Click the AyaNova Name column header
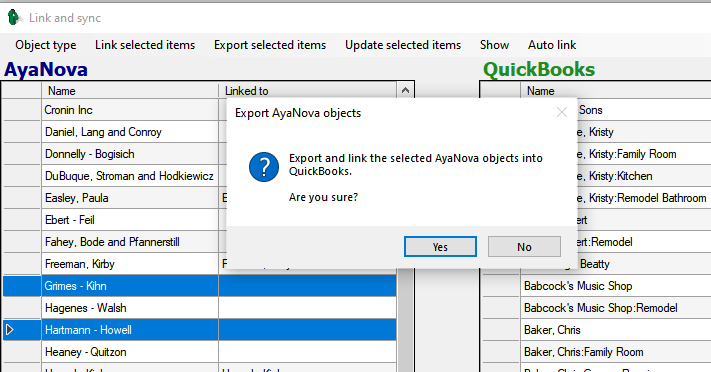 tap(130, 91)
